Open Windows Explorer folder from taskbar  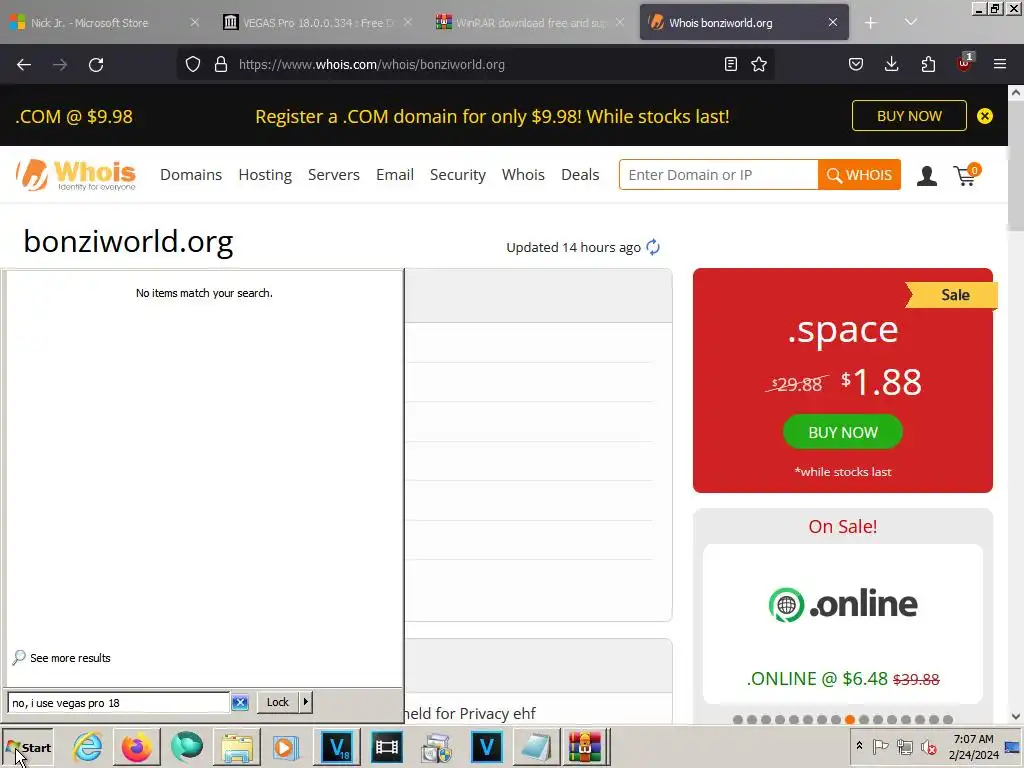click(236, 747)
